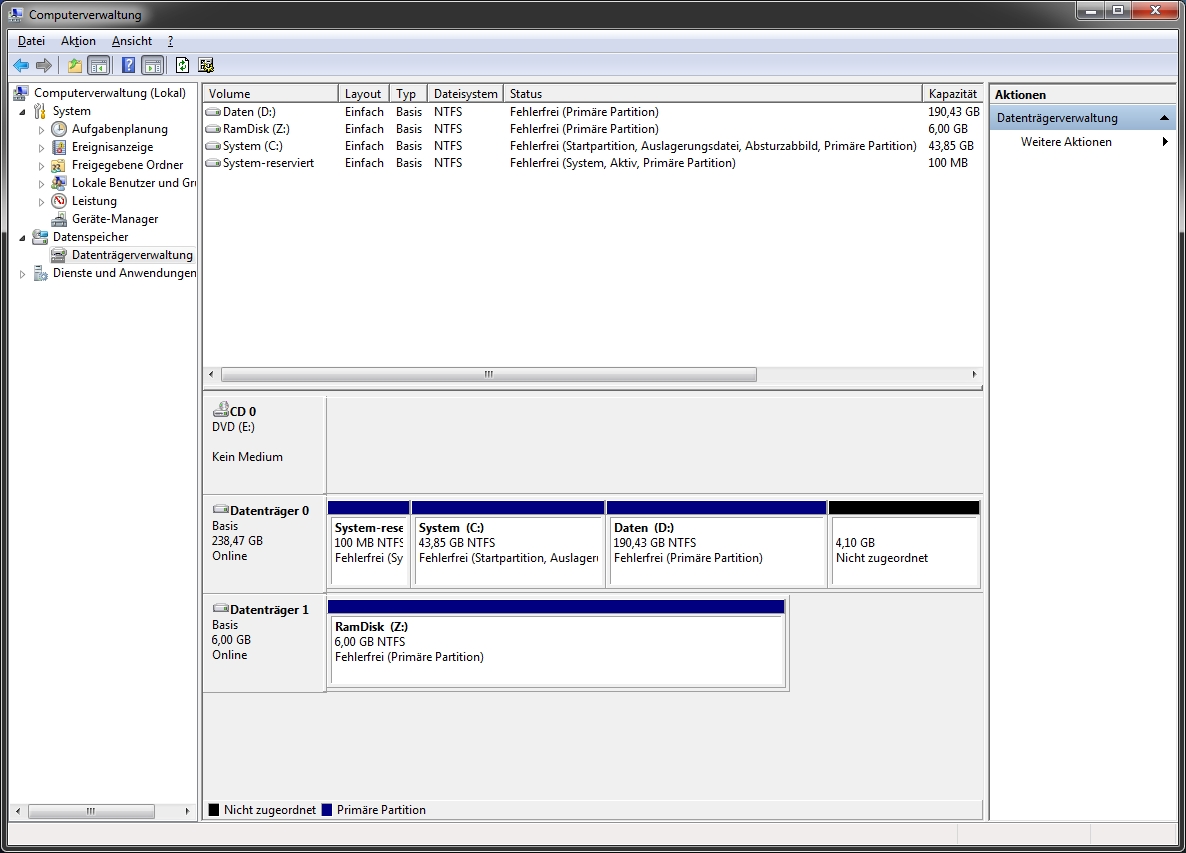The height and width of the screenshot is (853, 1186).
Task: Select the Ereignisanzeige icon in the tree
Action: coord(59,147)
